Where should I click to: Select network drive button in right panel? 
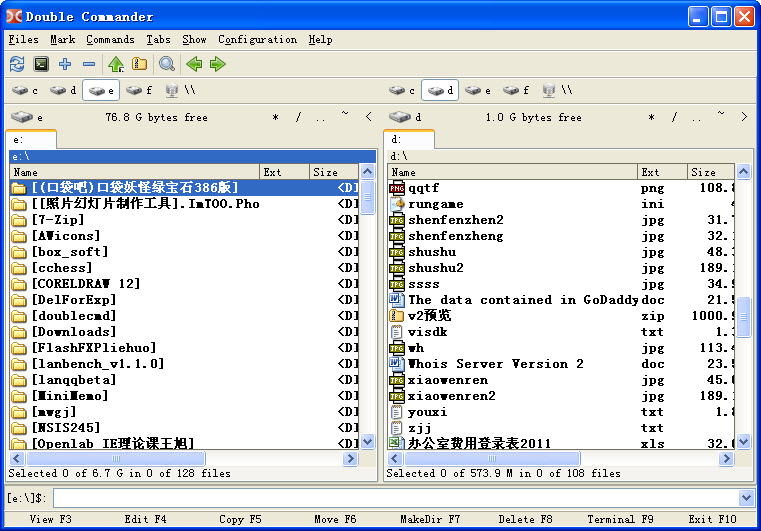(x=557, y=90)
